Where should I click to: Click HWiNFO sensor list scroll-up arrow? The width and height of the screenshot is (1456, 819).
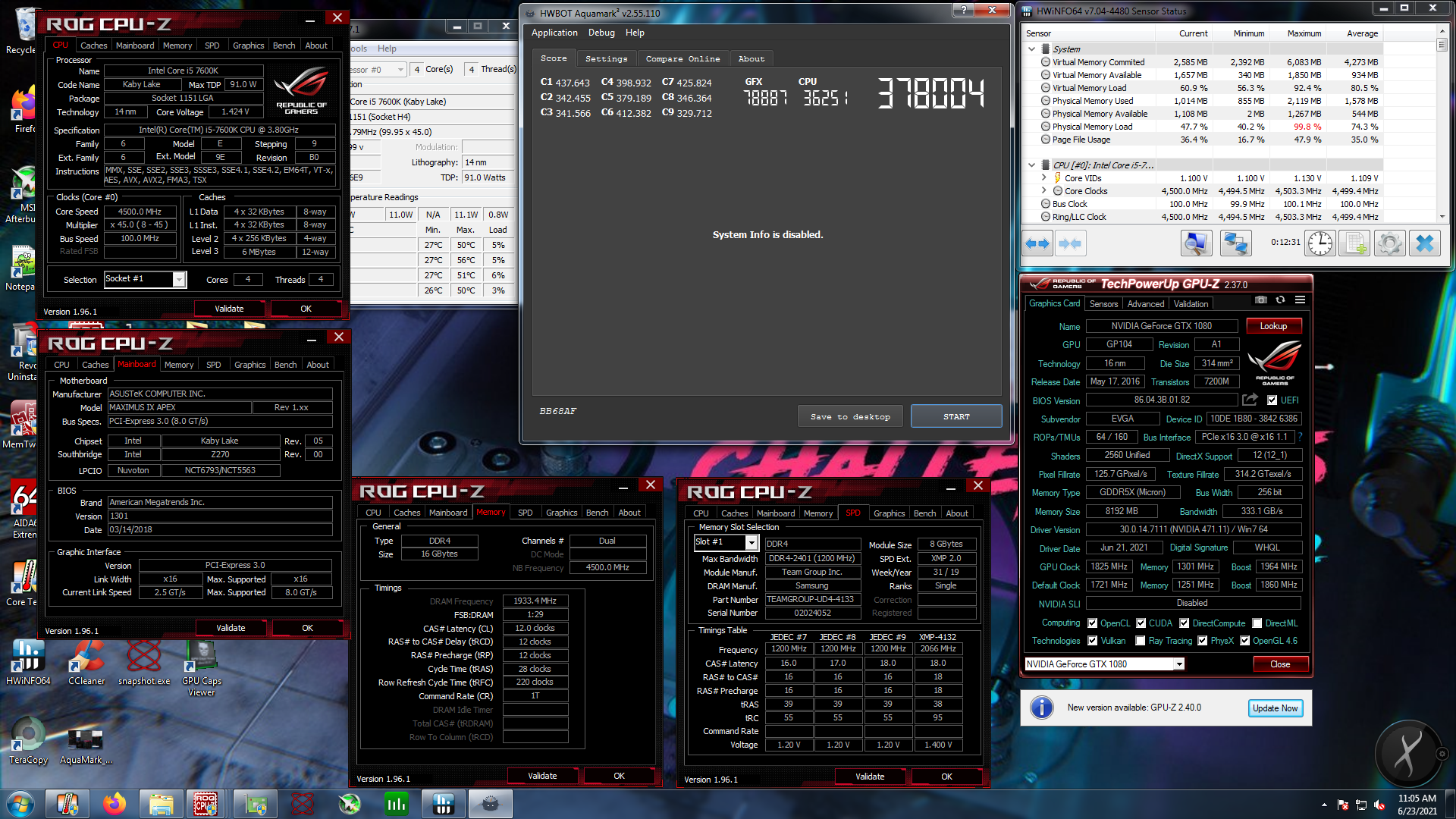pos(1442,33)
